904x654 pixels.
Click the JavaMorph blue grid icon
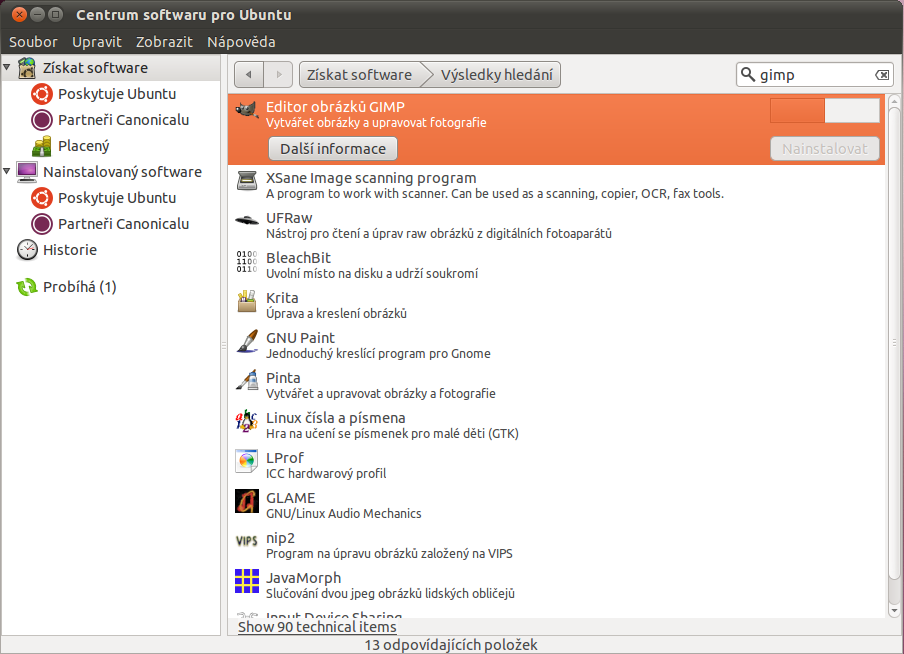pos(247,581)
